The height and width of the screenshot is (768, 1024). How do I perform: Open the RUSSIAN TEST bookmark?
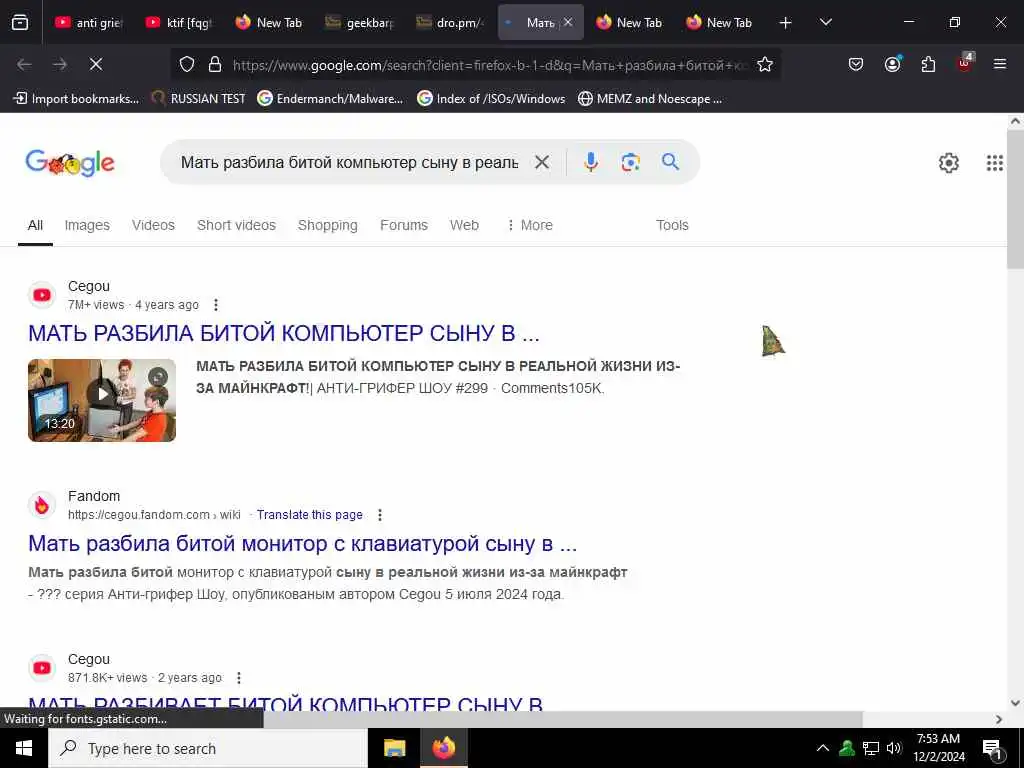(x=199, y=99)
